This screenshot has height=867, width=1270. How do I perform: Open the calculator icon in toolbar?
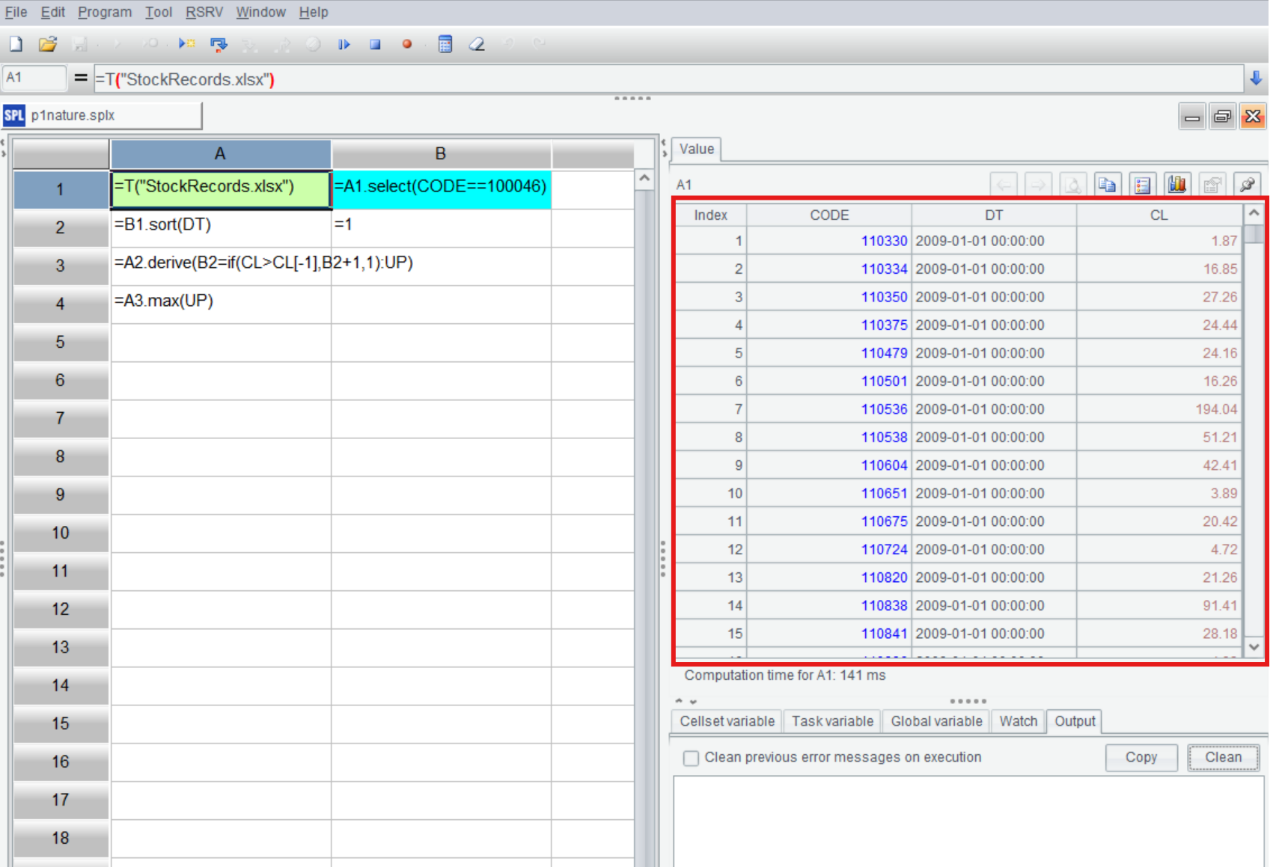[x=445, y=44]
